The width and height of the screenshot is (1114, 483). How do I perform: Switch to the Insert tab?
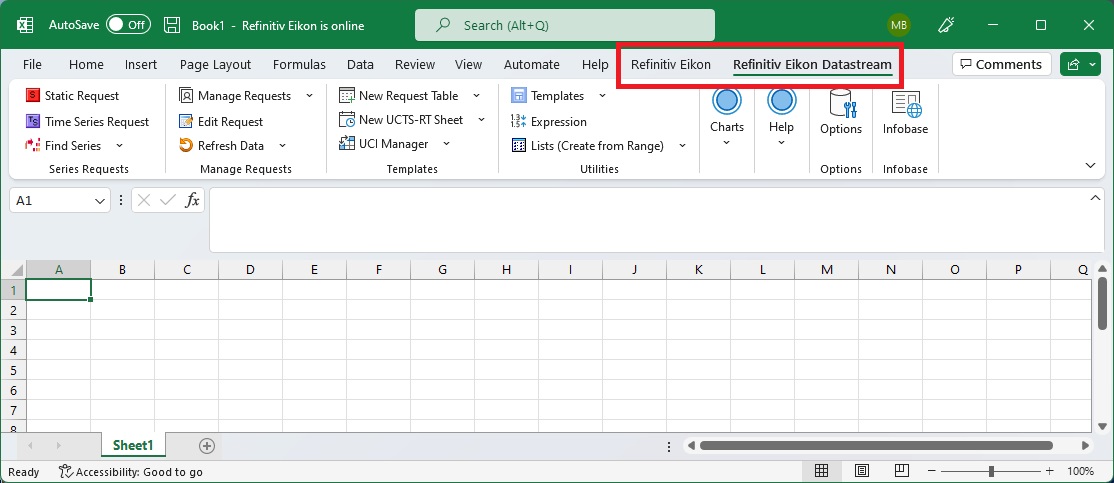click(141, 65)
